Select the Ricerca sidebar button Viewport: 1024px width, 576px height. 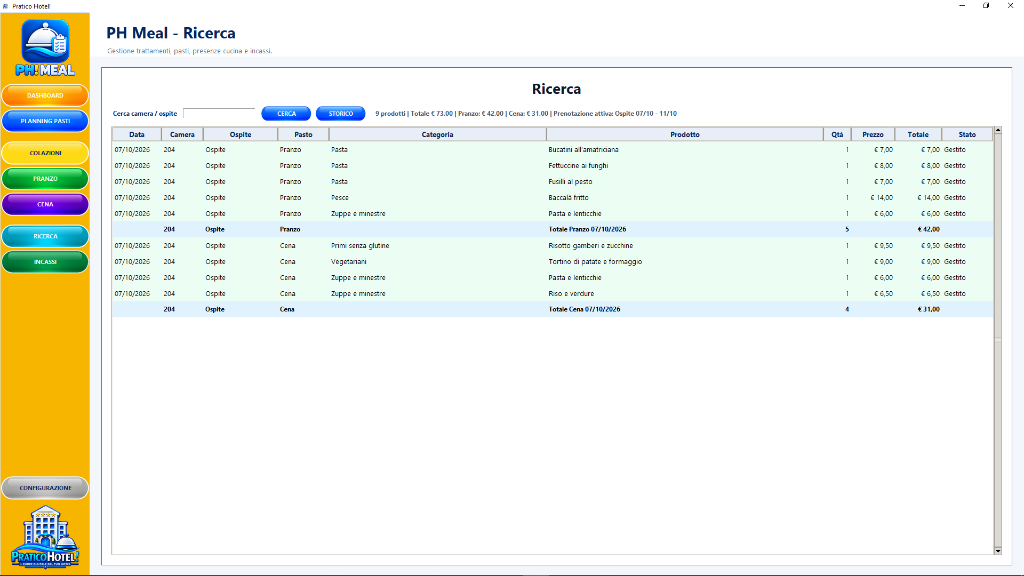point(45,236)
